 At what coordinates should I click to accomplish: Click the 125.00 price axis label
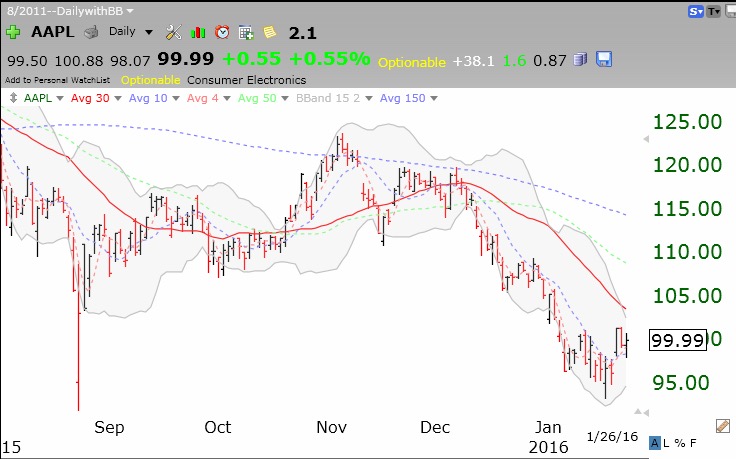point(687,122)
